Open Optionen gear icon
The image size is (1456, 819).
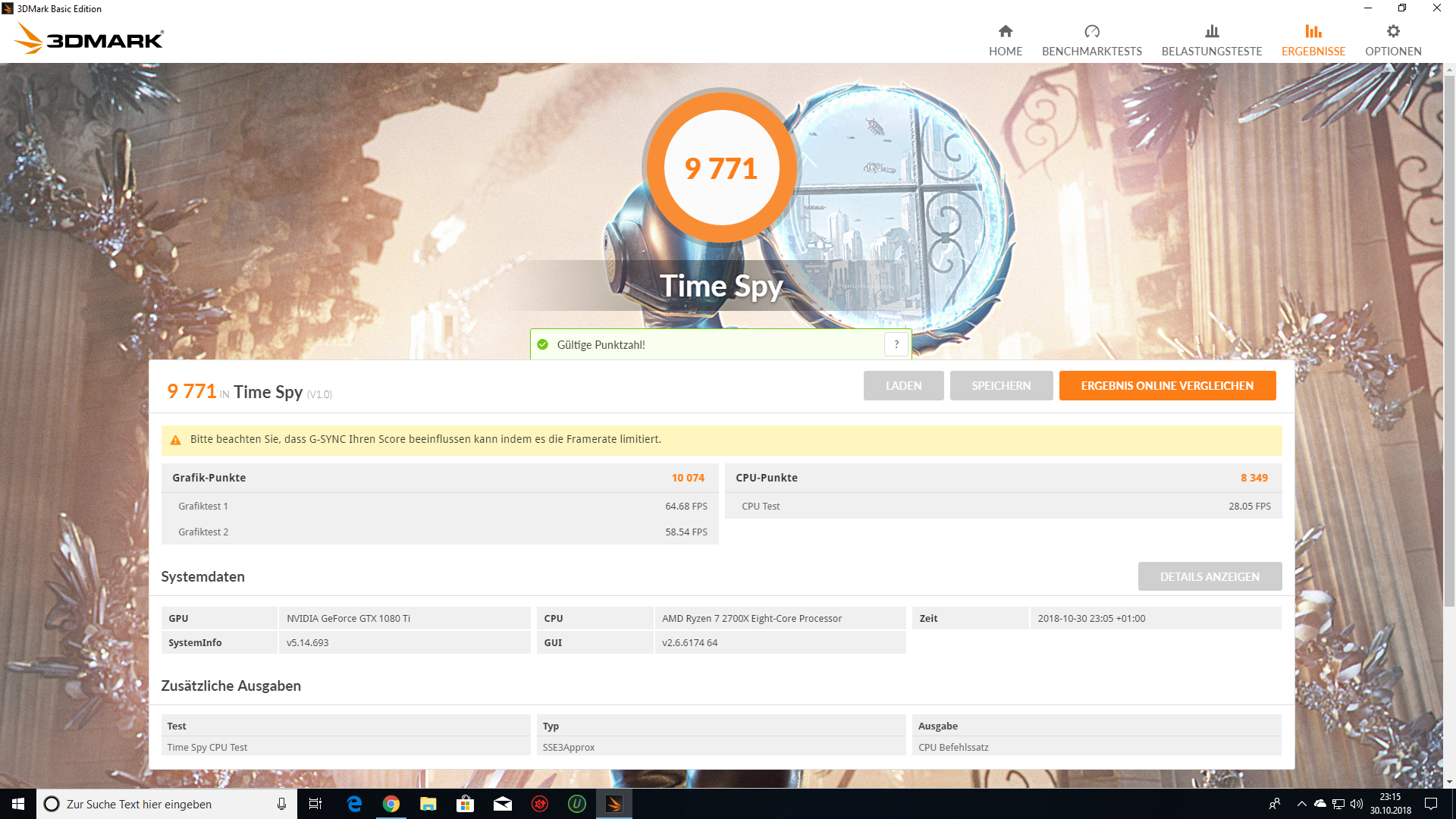coord(1393,31)
